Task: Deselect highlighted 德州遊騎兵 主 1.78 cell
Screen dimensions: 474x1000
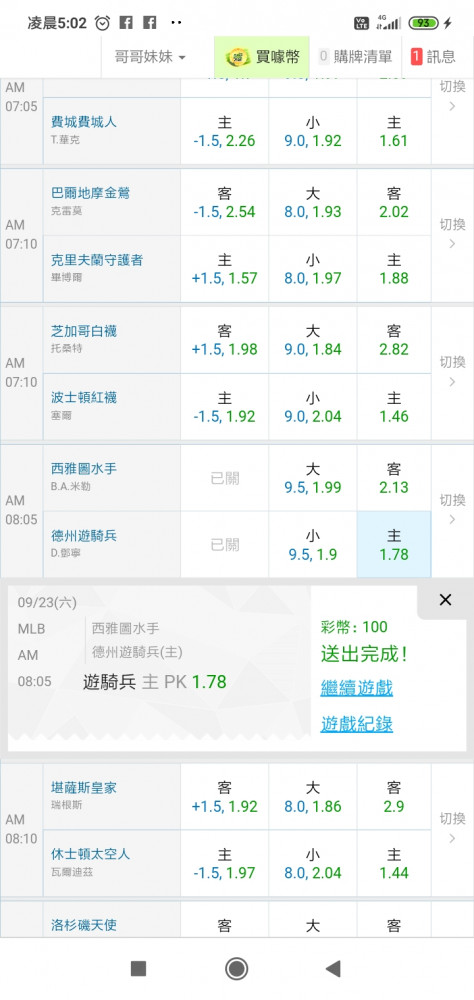Action: point(394,545)
